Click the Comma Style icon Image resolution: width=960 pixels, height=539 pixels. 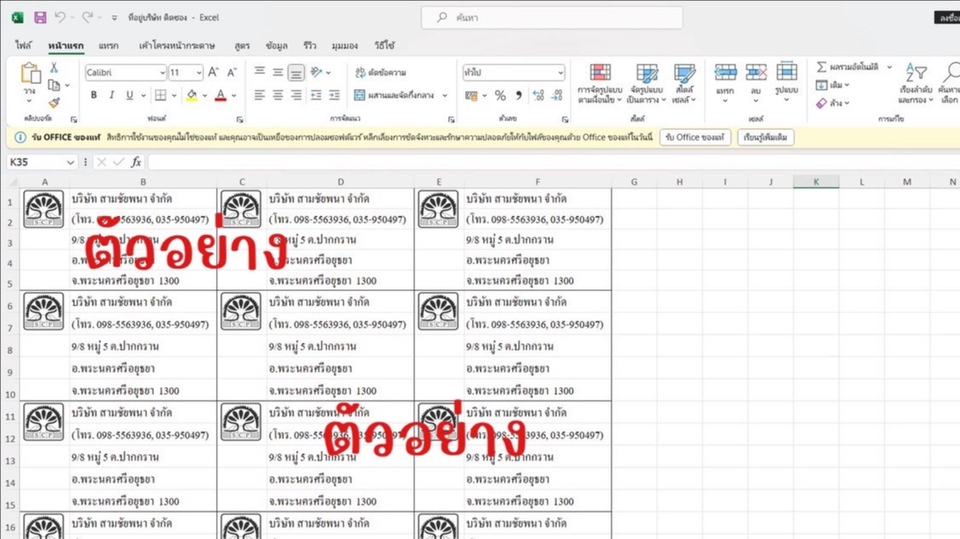(519, 96)
